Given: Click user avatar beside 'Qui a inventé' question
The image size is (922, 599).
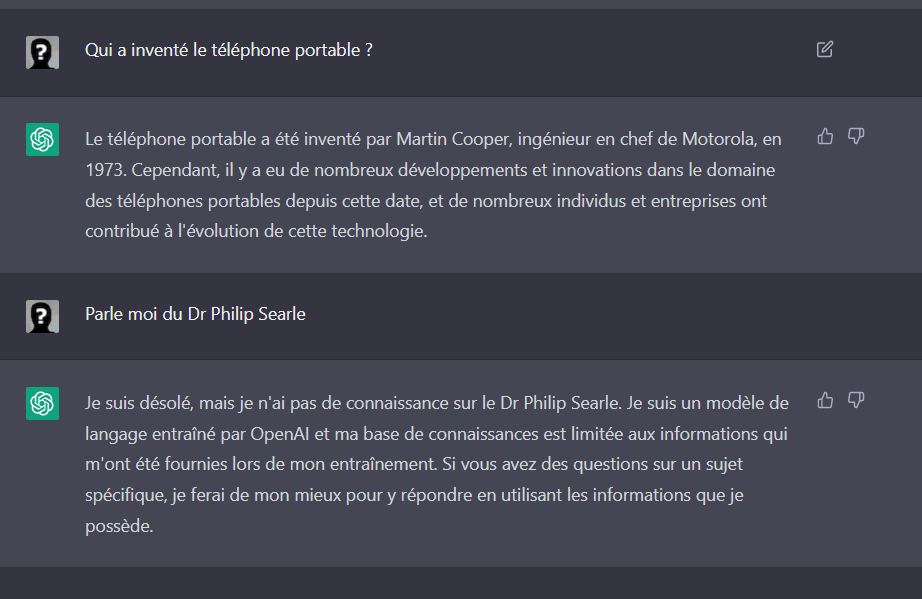Looking at the screenshot, I should tap(42, 52).
